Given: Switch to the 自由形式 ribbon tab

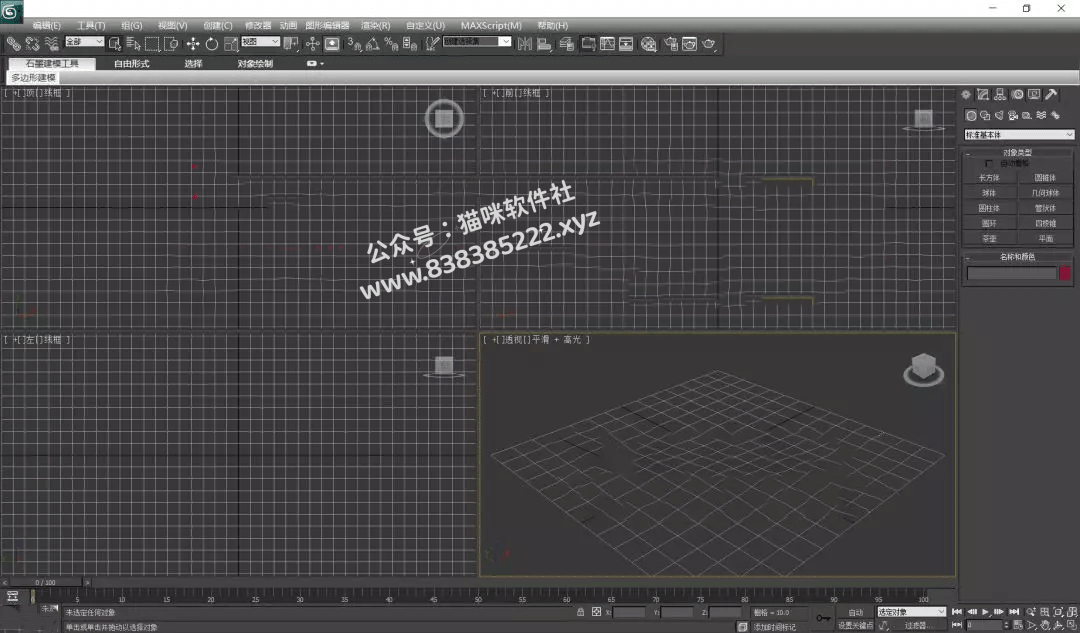Looking at the screenshot, I should coord(132,63).
